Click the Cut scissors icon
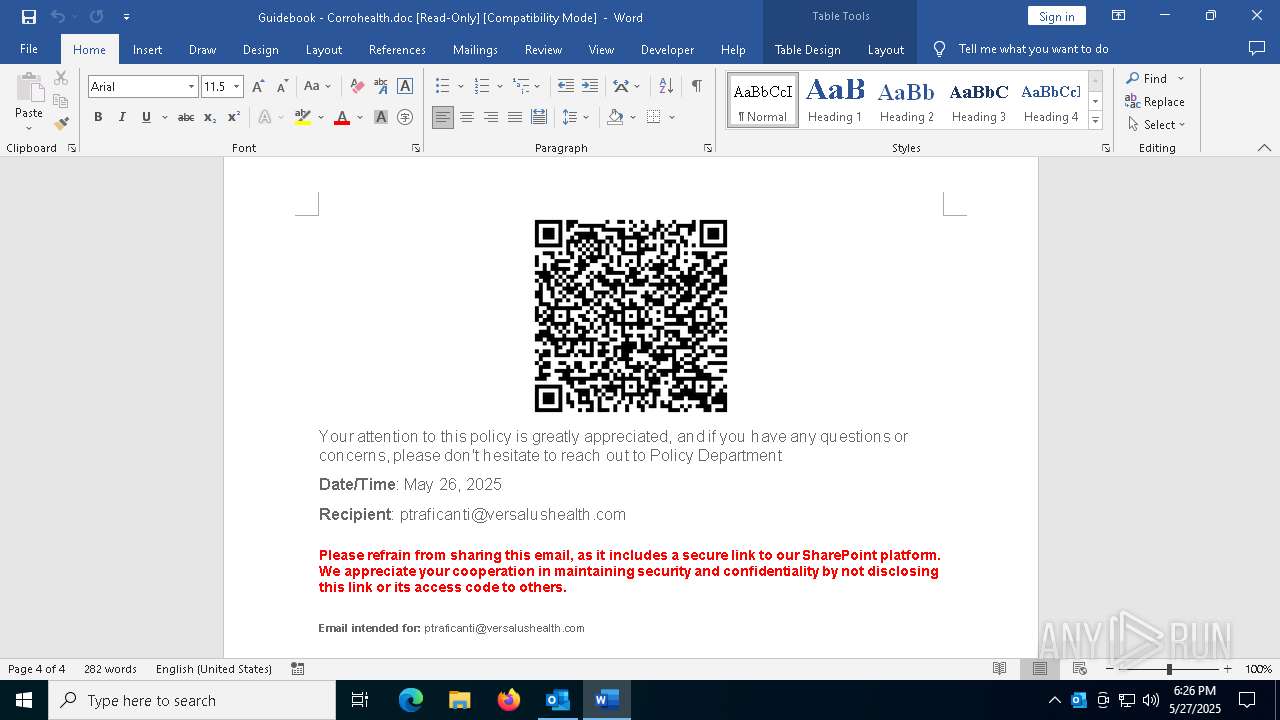 click(x=61, y=78)
